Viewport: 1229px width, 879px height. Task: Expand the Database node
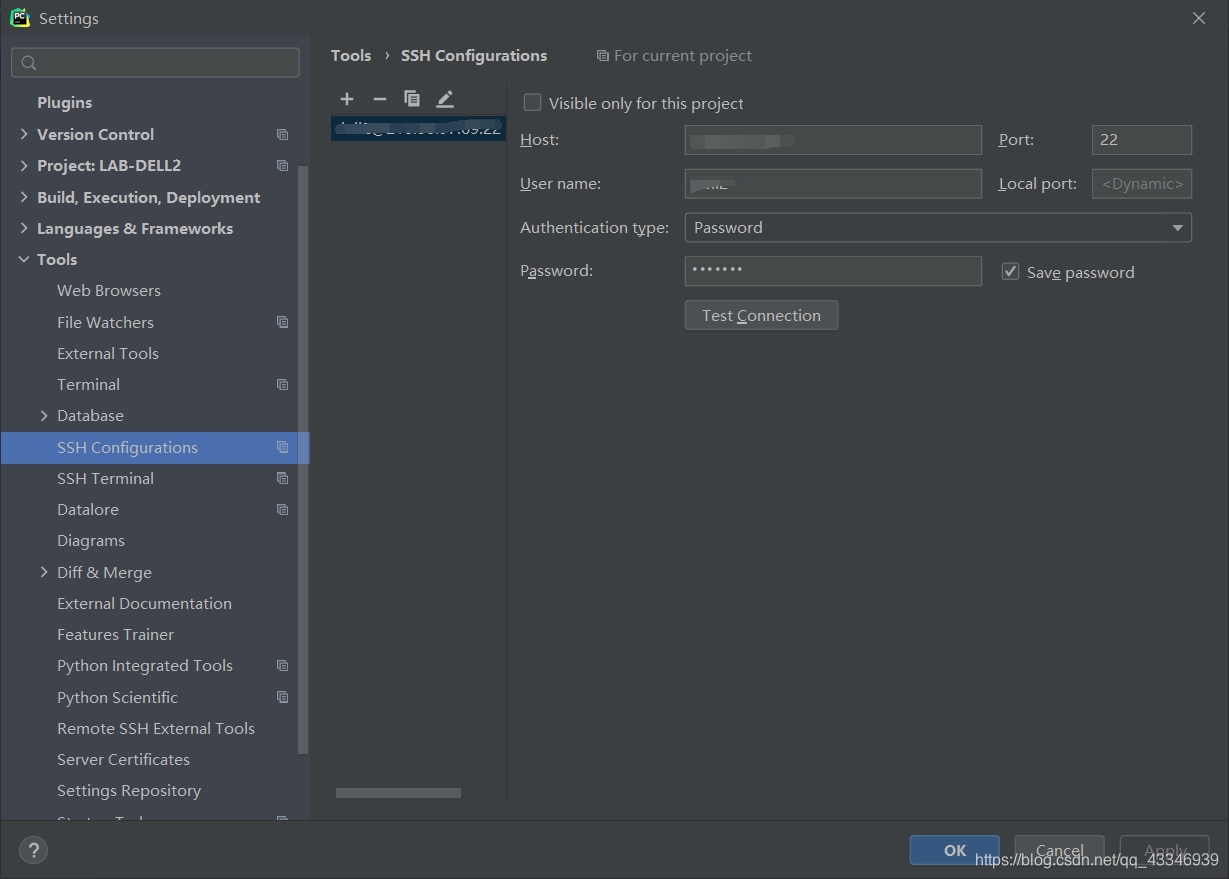click(x=44, y=415)
